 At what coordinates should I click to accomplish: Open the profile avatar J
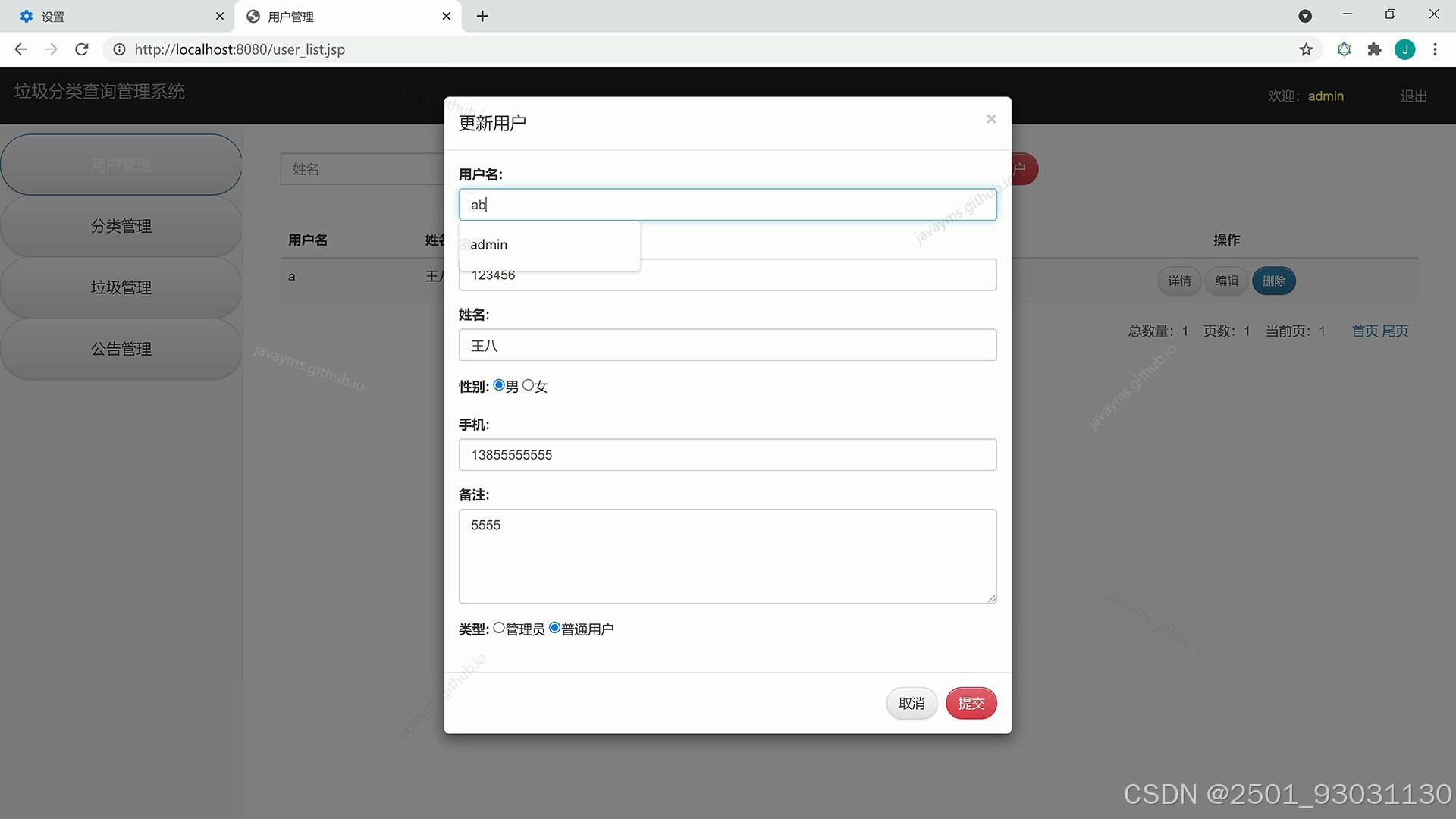1404,49
